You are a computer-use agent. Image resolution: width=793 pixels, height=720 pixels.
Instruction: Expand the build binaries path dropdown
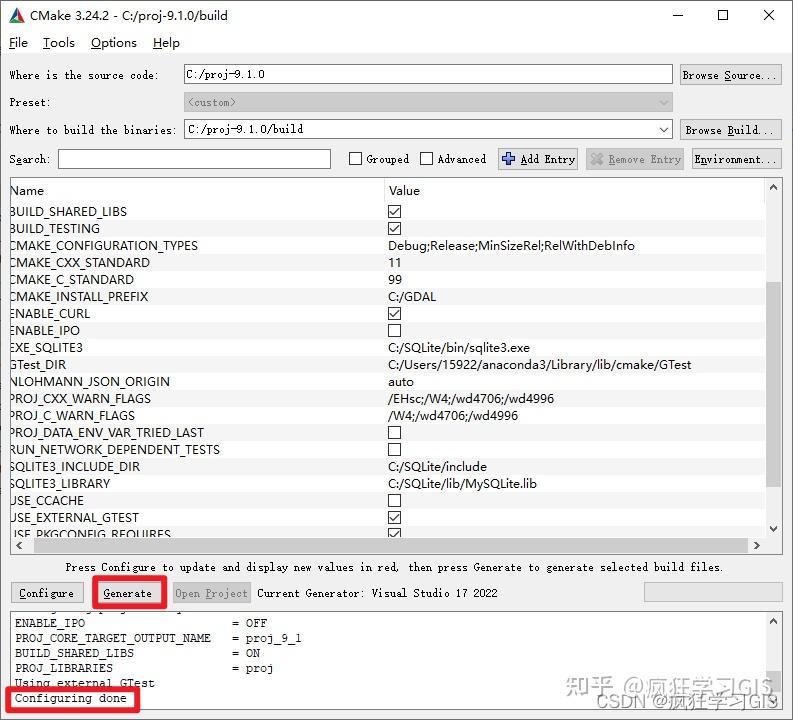tap(664, 129)
